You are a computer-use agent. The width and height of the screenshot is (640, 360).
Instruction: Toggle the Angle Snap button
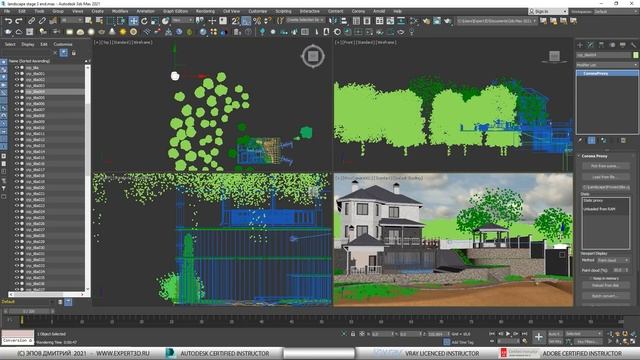coord(246,20)
